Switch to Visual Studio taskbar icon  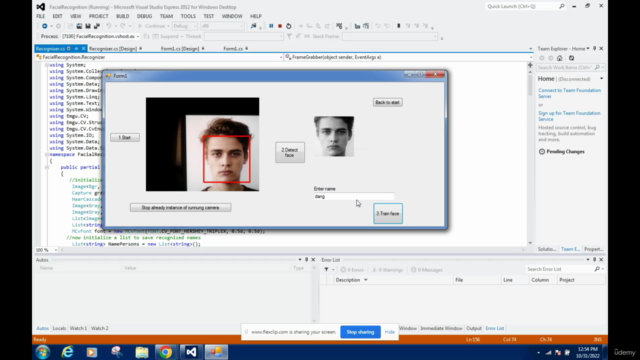(x=191, y=352)
